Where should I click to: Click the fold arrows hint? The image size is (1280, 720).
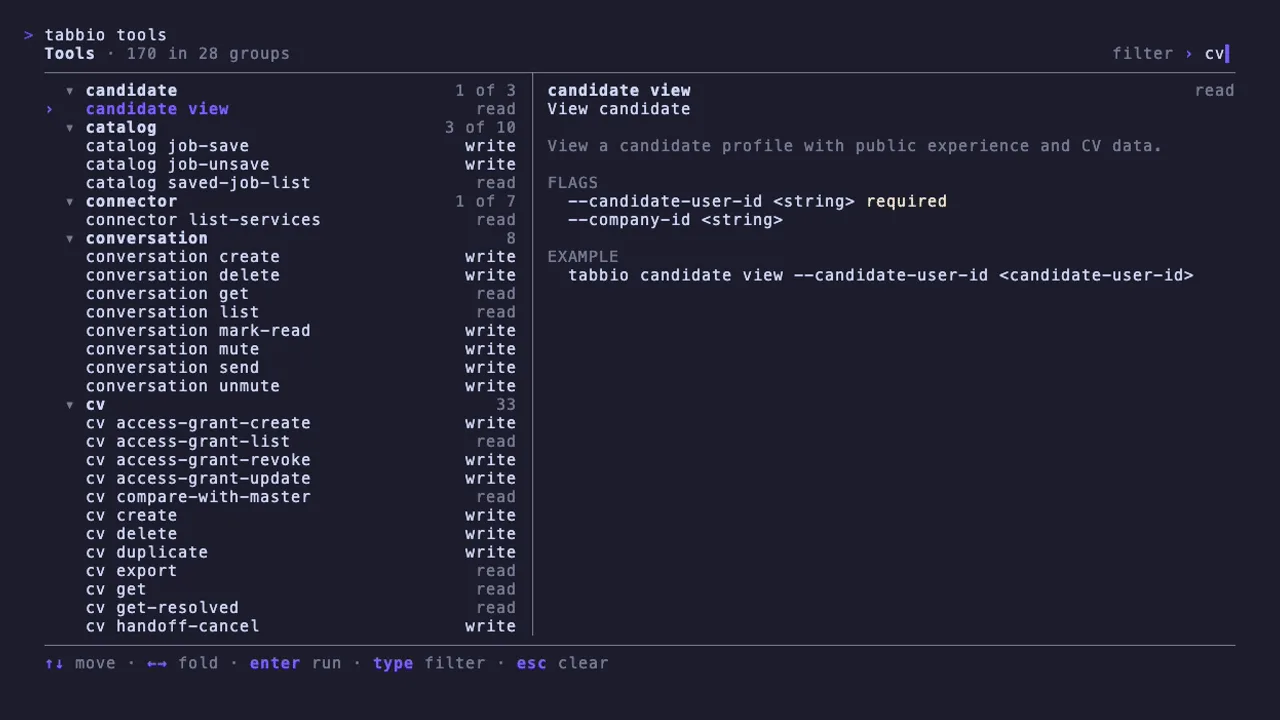point(182,663)
